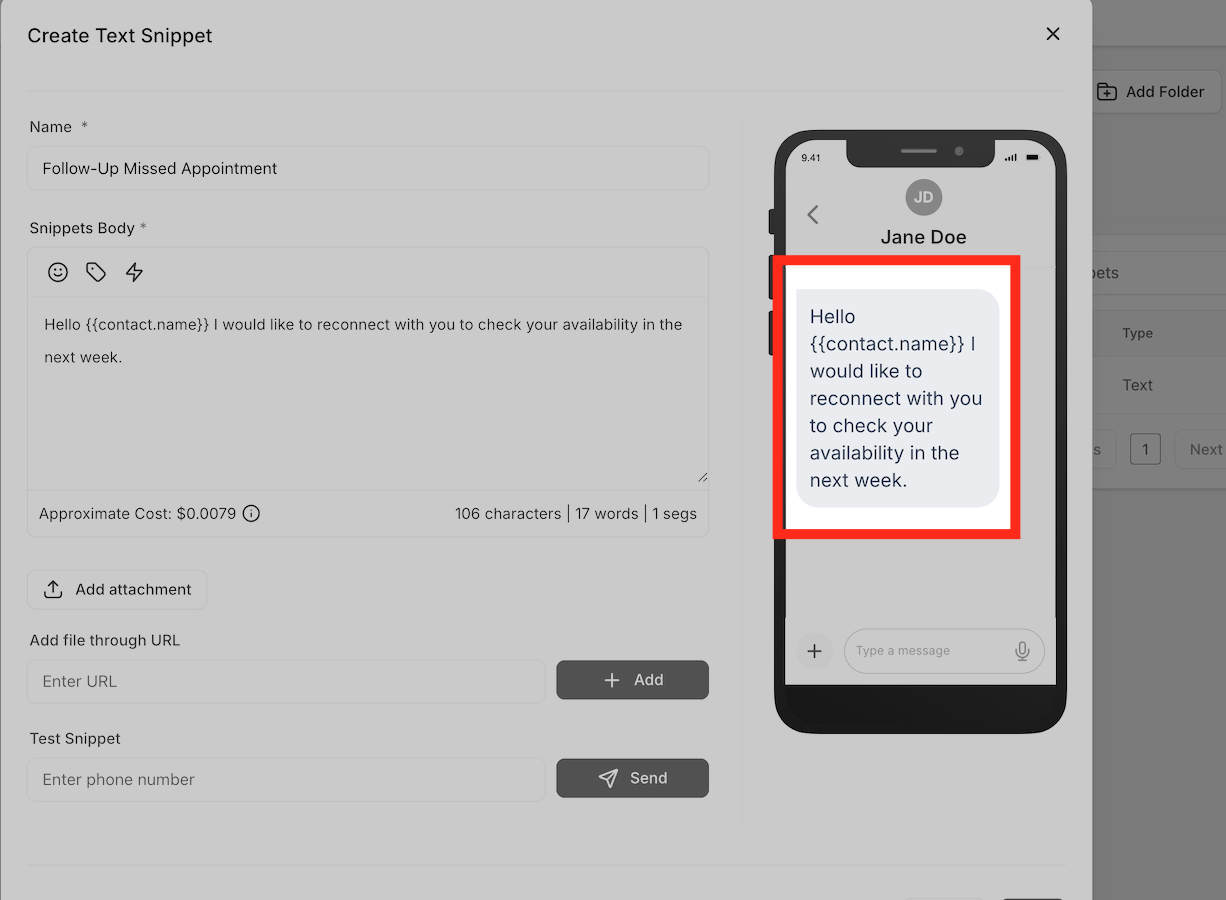This screenshot has height=900, width=1226.
Task: Close the Create Text Snippet dialog
Action: click(1053, 34)
